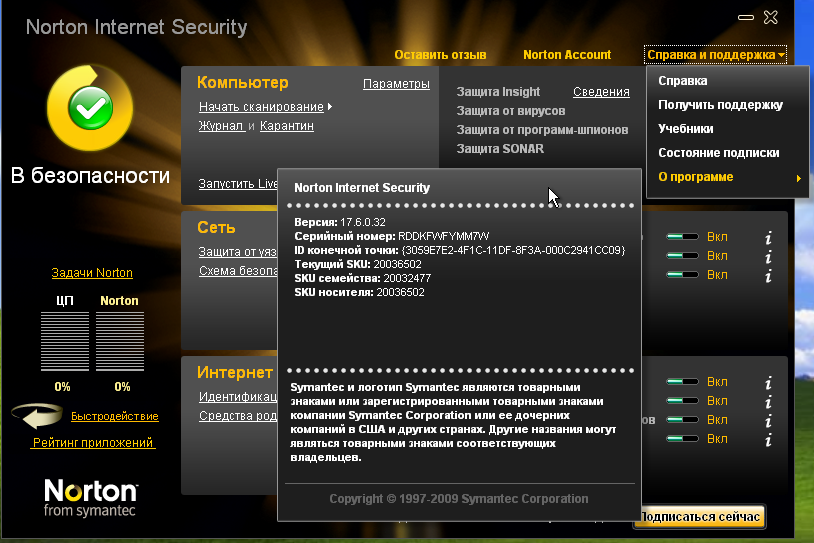The height and width of the screenshot is (543, 814).
Task: Toggle first Internet protection switch
Action: (x=682, y=382)
